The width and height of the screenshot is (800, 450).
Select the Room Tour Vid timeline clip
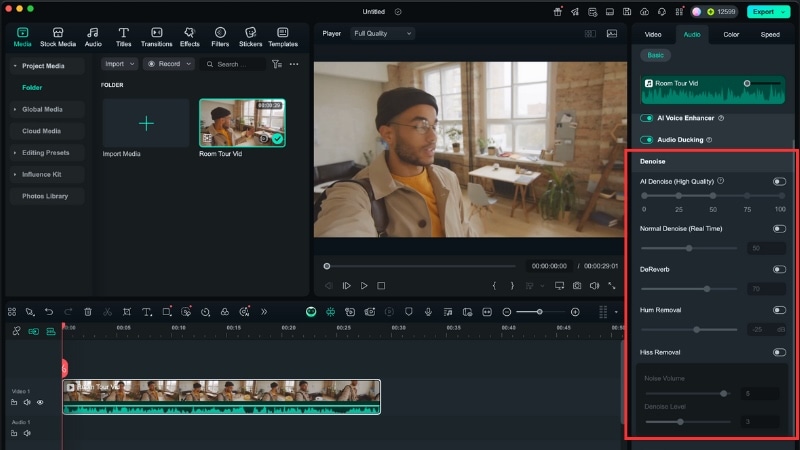(221, 397)
